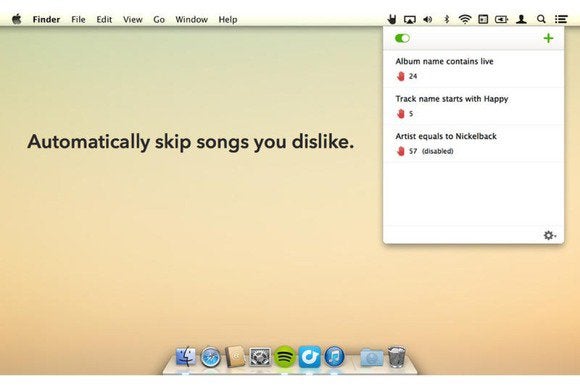Viewport: 580px width, 388px height.
Task: Click the skip count 57
Action: pyautogui.click(x=413, y=151)
